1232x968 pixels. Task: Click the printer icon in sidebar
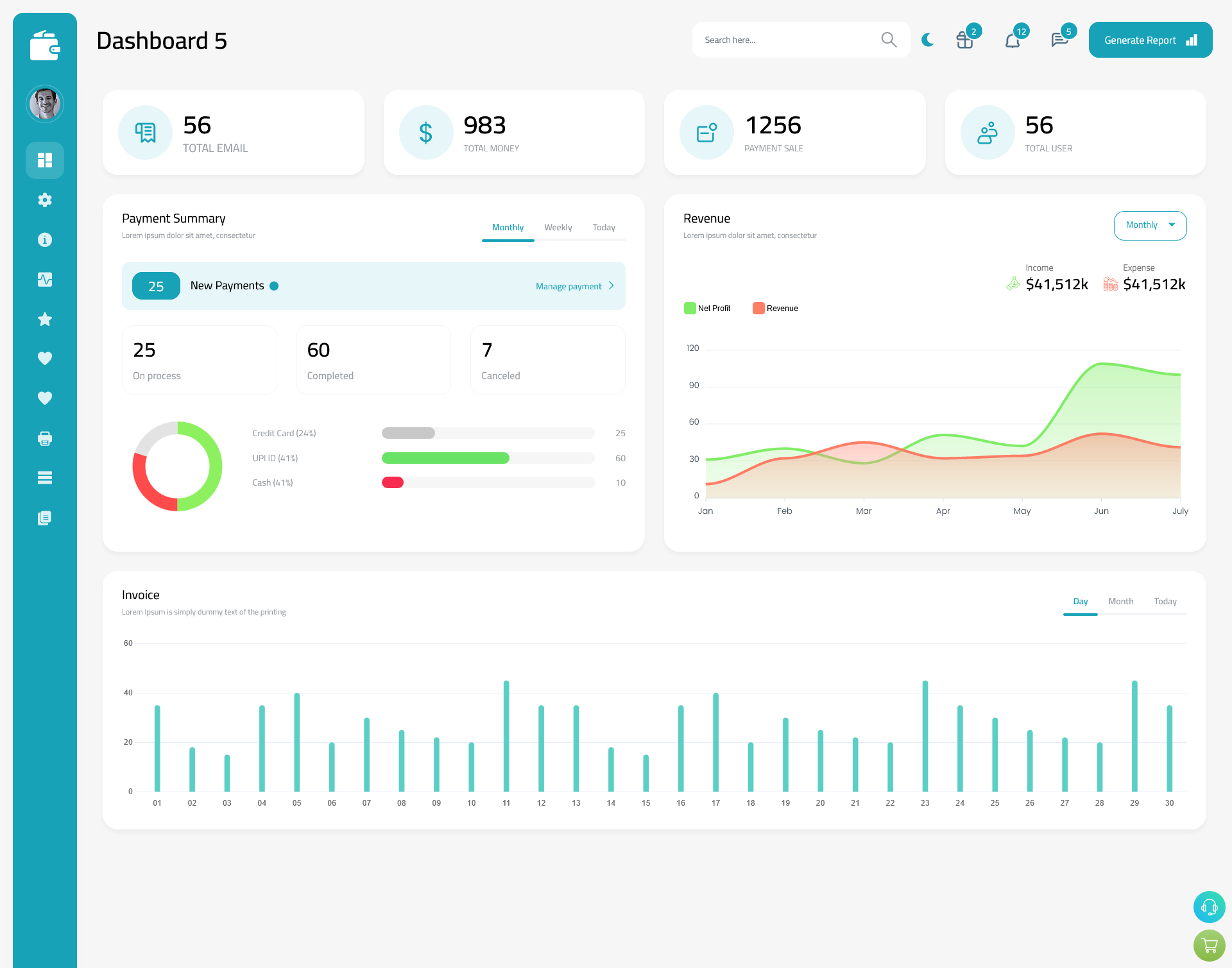(44, 438)
